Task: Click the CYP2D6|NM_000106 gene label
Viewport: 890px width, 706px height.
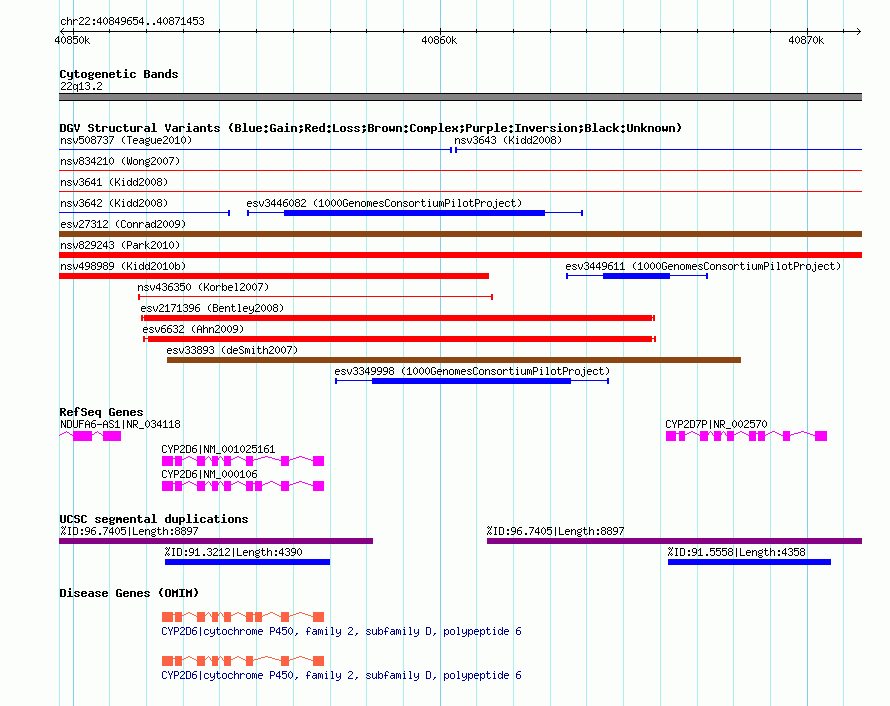Action: [209, 474]
